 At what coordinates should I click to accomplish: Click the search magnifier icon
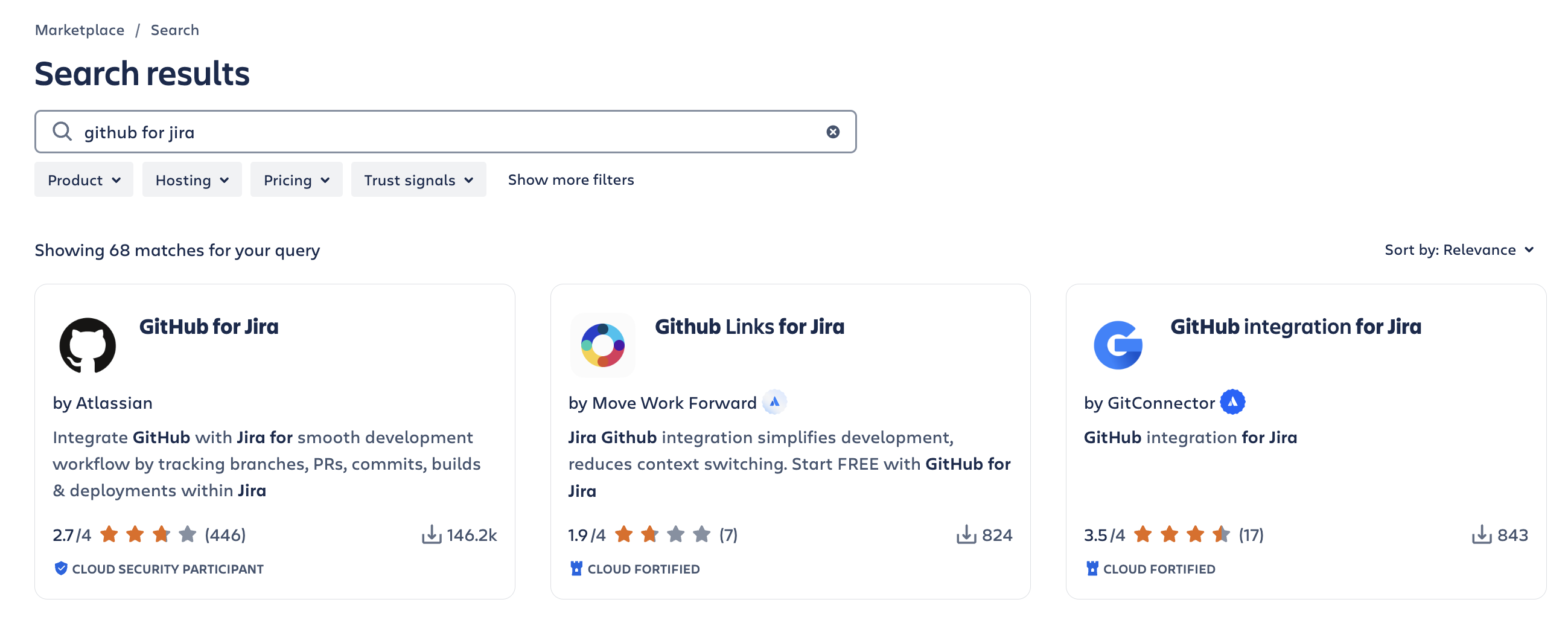point(62,131)
